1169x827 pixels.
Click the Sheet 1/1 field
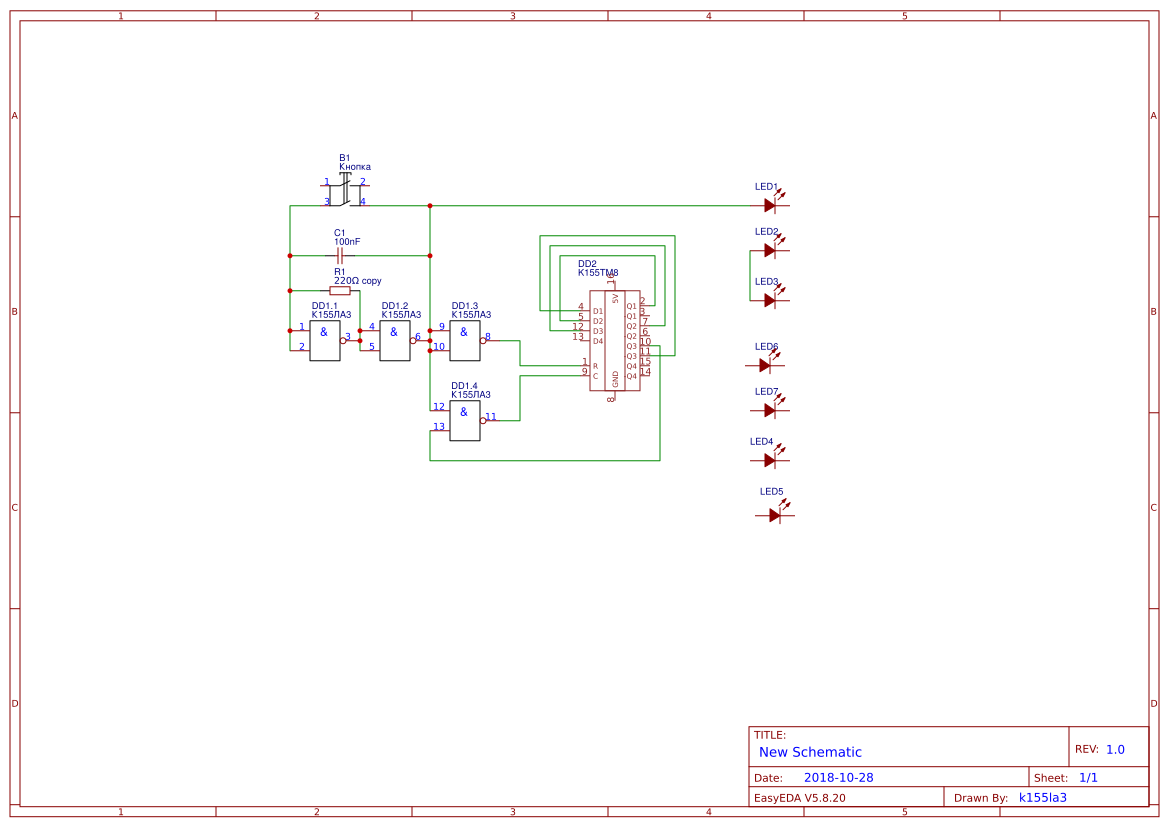(x=1088, y=778)
